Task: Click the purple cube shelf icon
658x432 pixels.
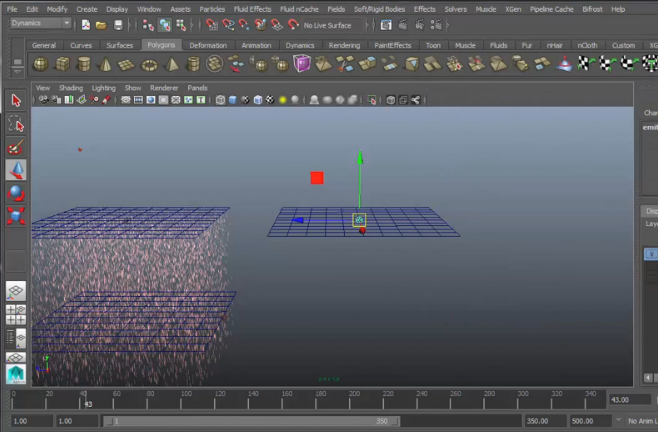Action: pyautogui.click(x=302, y=64)
